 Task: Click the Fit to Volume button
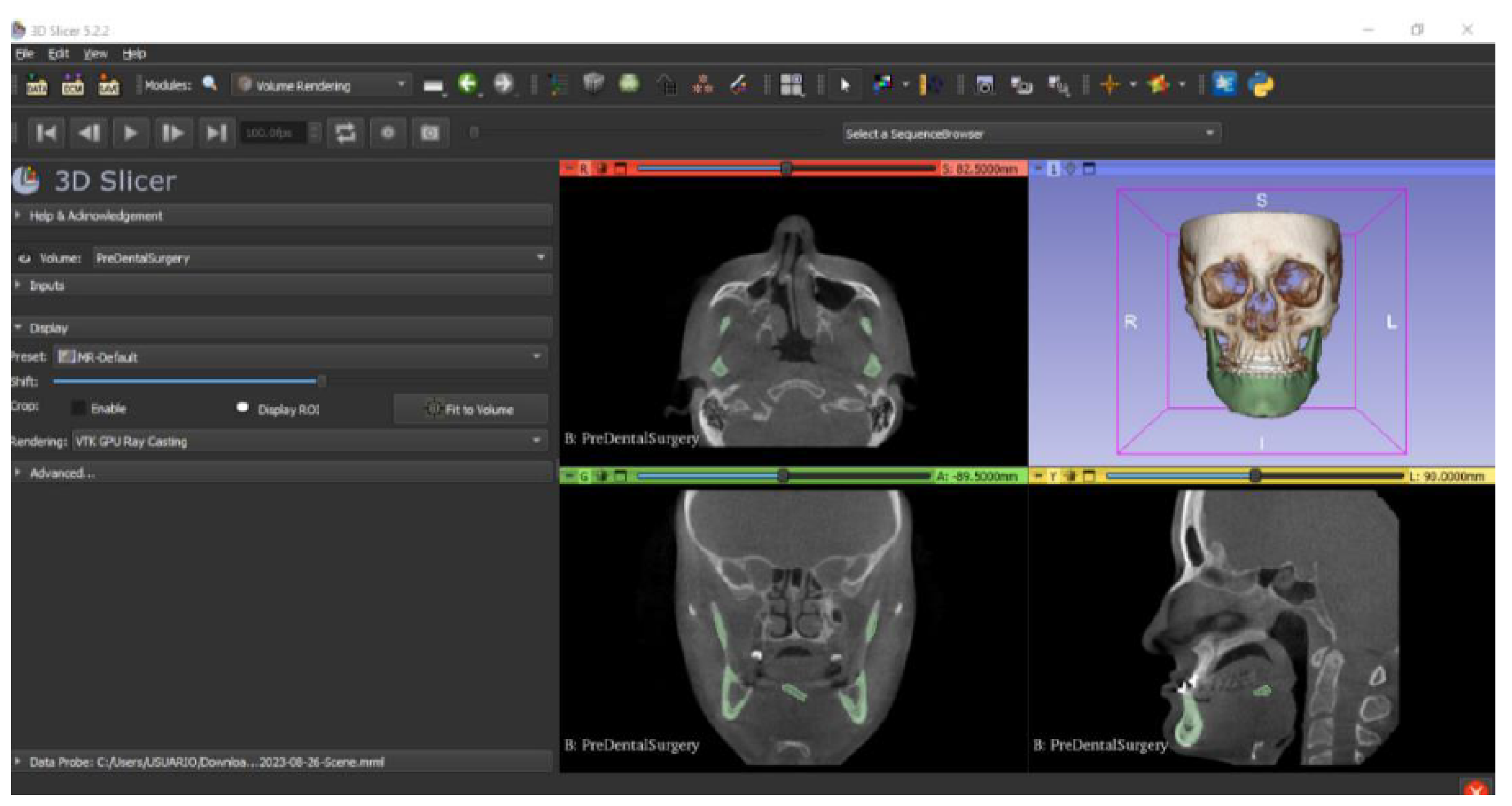click(x=471, y=409)
